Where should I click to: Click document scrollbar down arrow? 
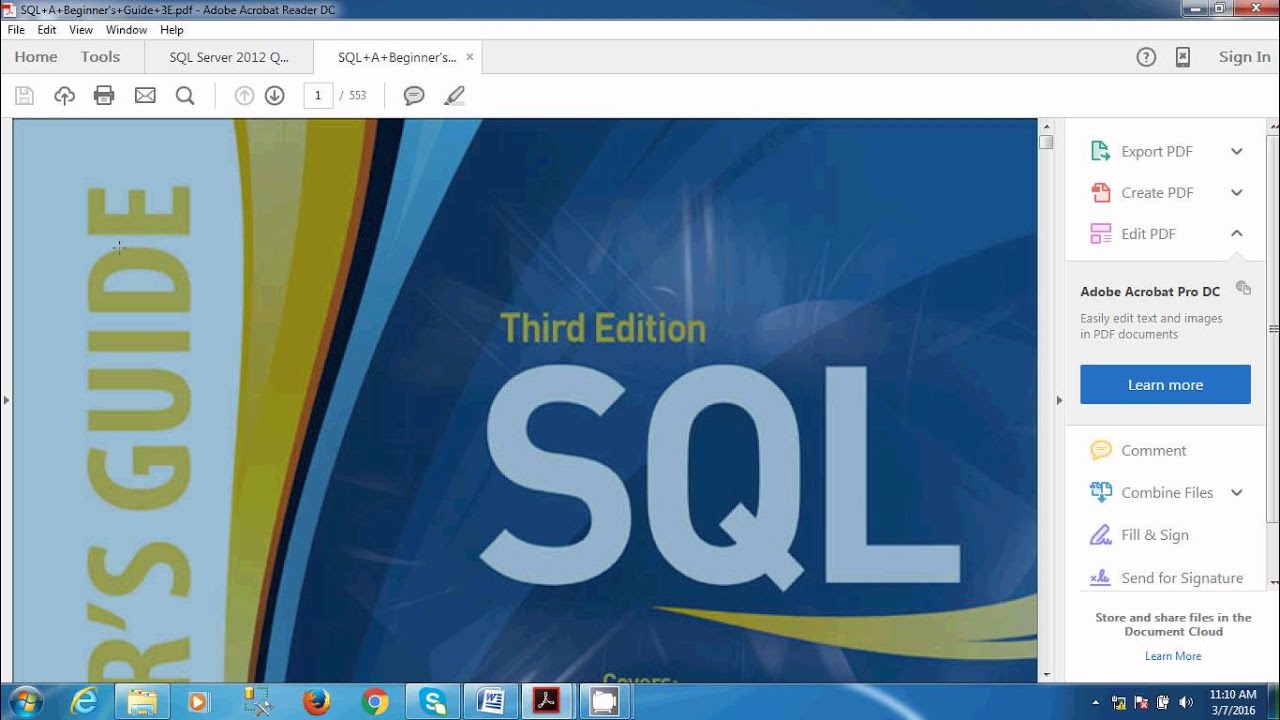(1046, 676)
